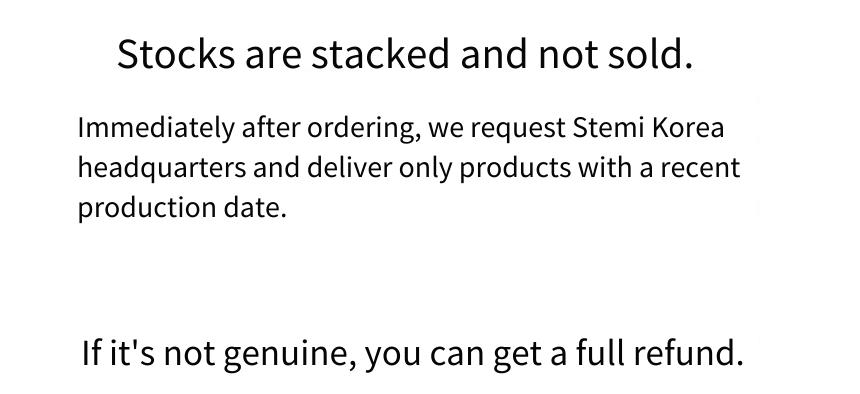The image size is (860, 394).
Task: Click the word "production" in the last paragraph line
Action: [x=149, y=209]
